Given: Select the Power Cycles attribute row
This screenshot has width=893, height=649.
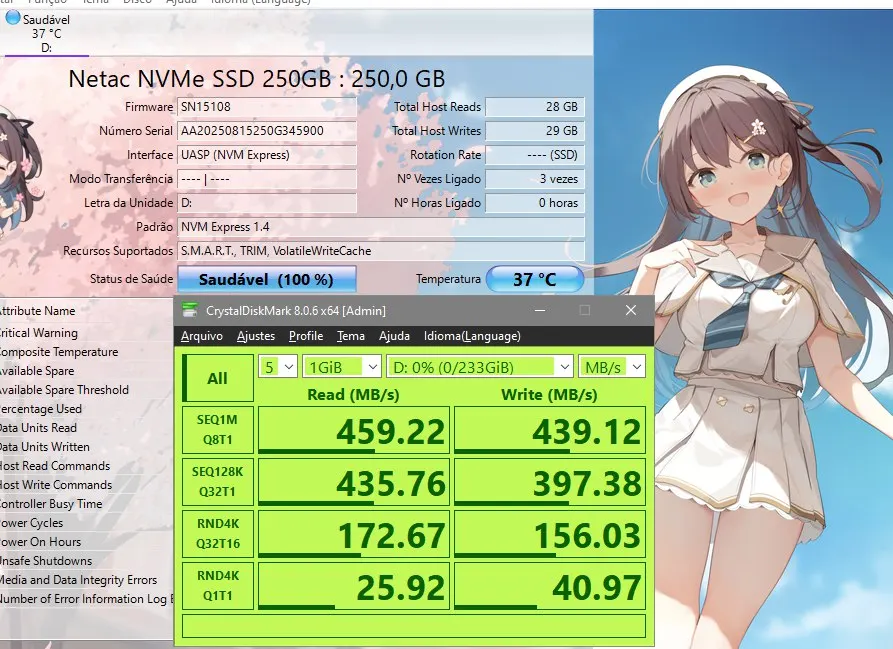Looking at the screenshot, I should (x=87, y=523).
